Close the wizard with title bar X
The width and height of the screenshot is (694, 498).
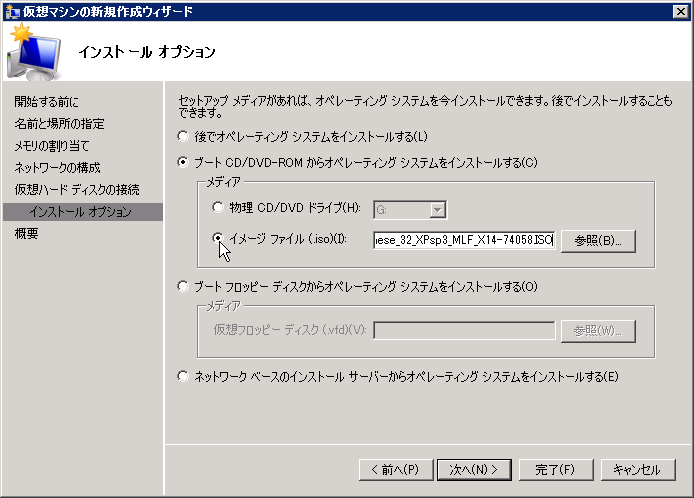(680, 11)
